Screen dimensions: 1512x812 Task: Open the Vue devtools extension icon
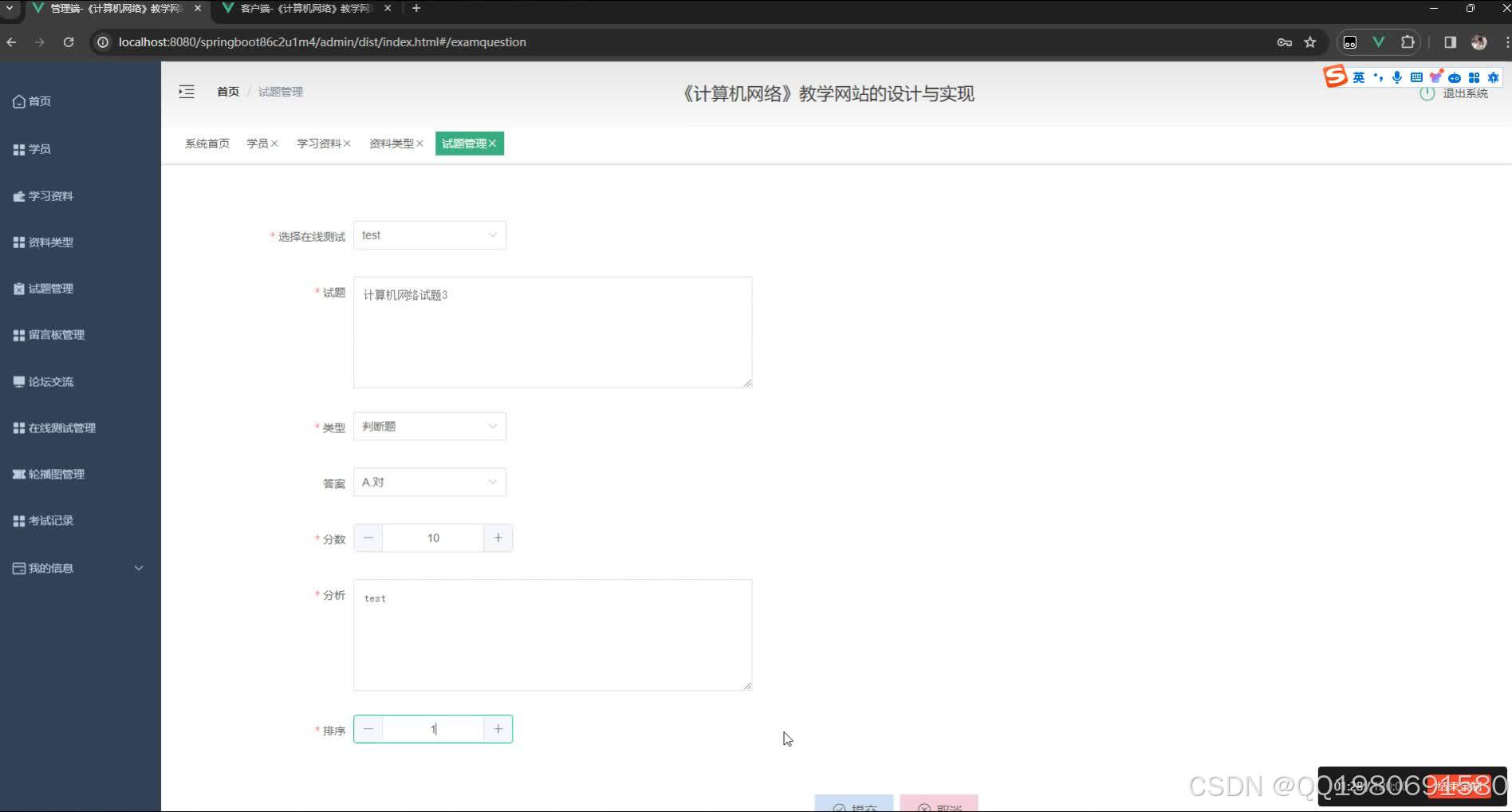(1379, 42)
